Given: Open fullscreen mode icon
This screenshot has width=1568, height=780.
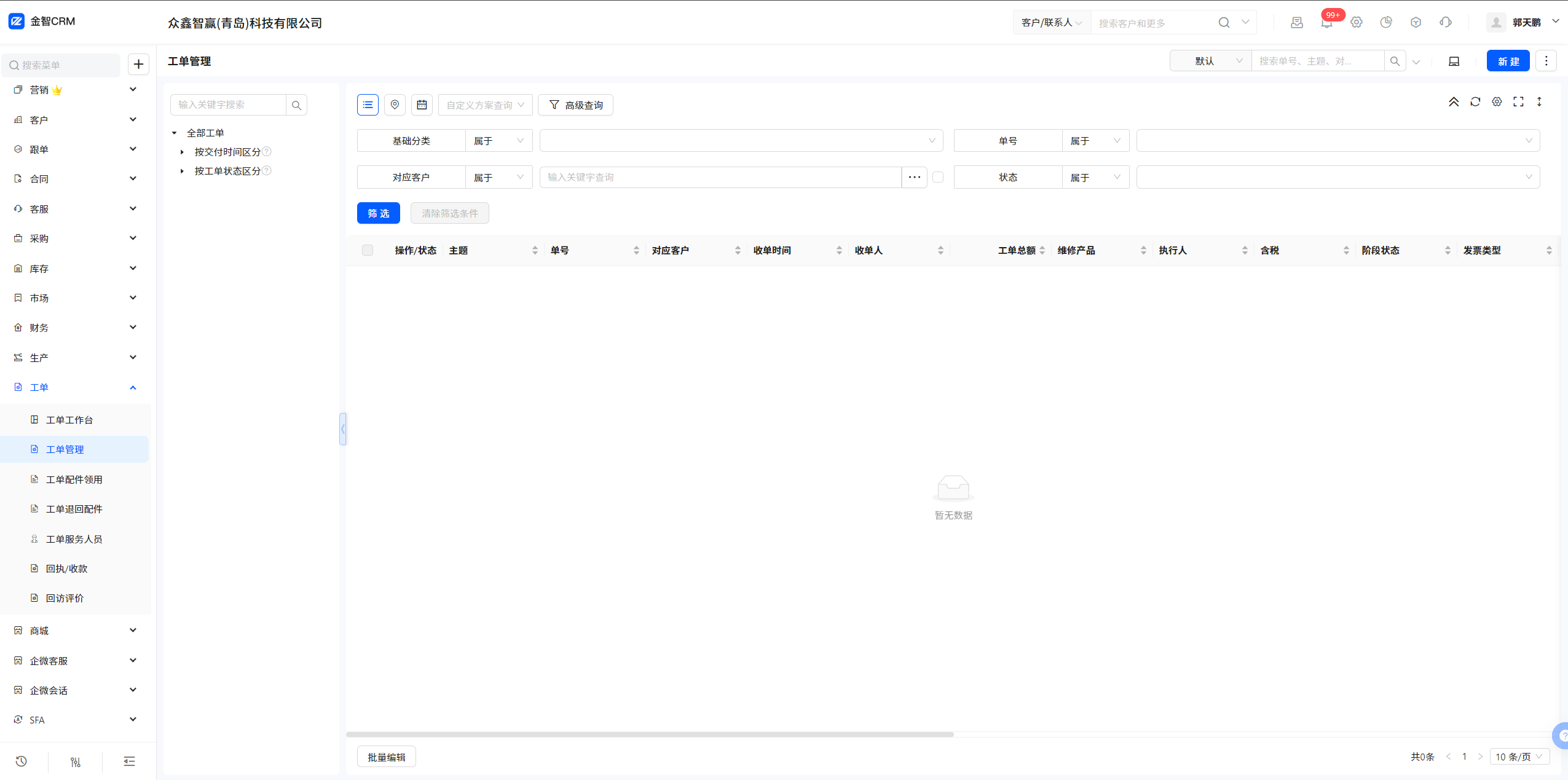Looking at the screenshot, I should tap(1518, 102).
